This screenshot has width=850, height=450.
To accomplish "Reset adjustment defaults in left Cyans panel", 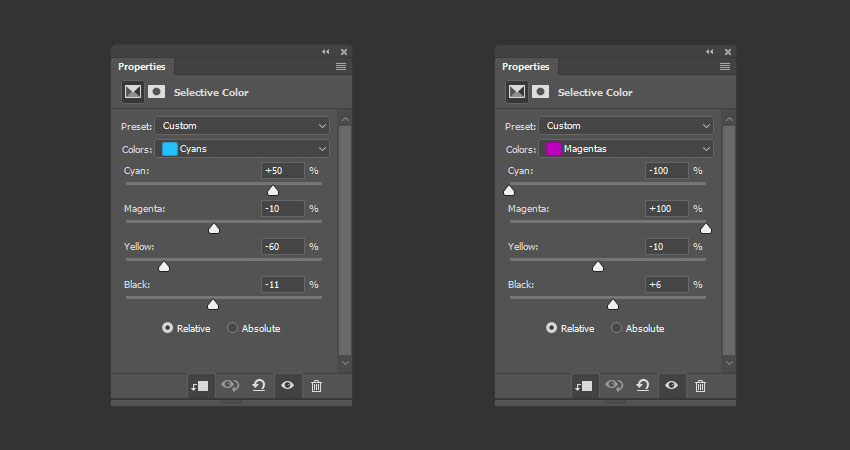I will point(259,386).
